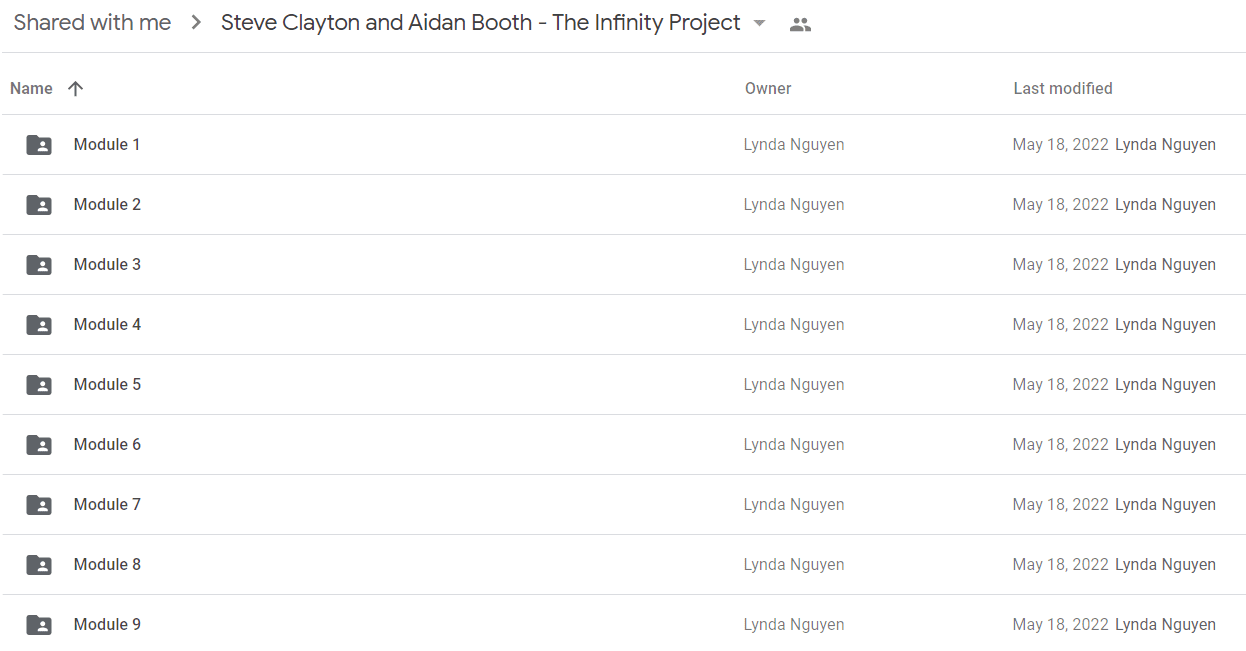This screenshot has height=651, width=1246.
Task: Select the Module 8 folder name
Action: (107, 564)
